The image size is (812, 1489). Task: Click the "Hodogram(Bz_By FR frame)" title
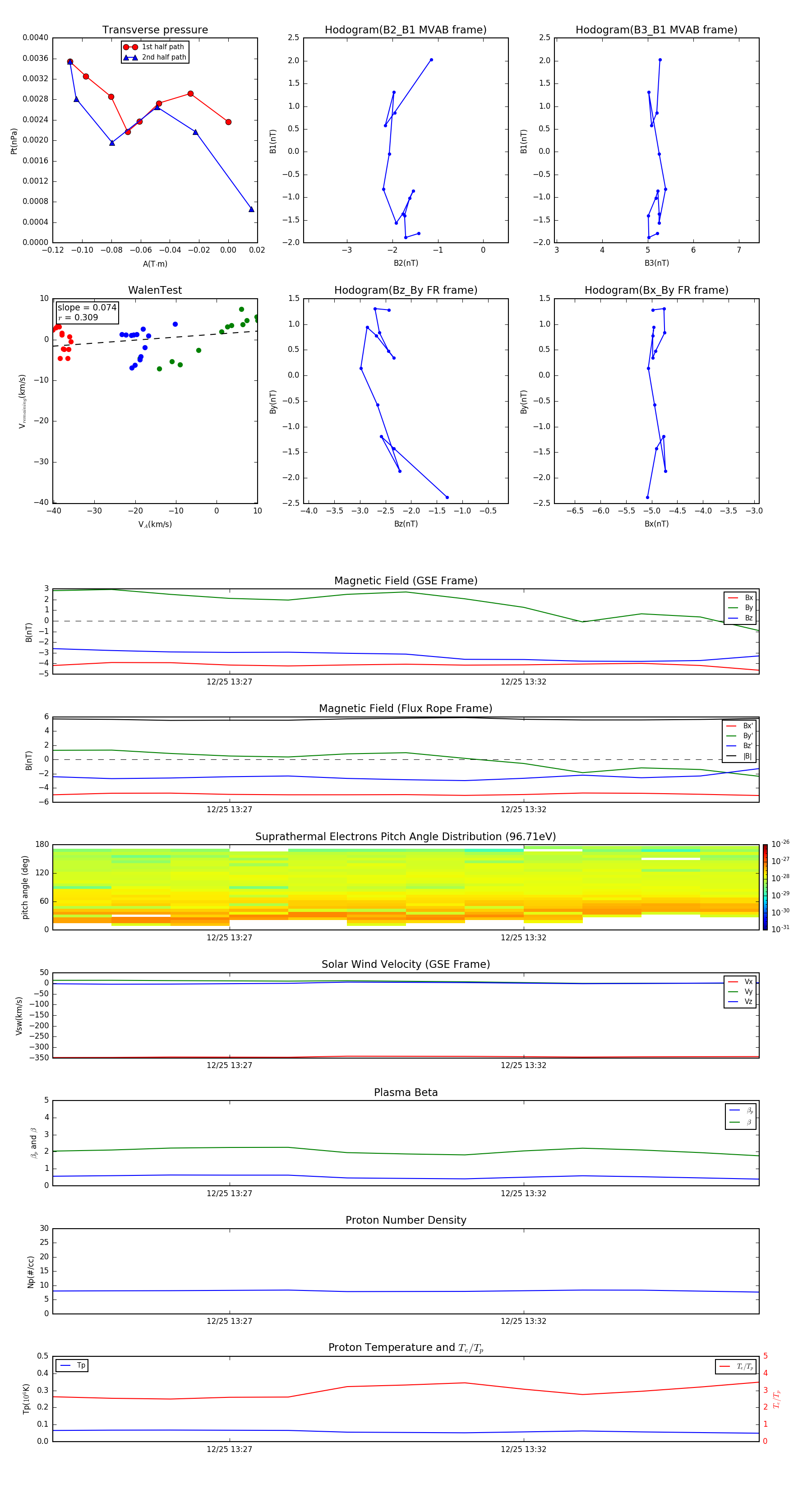point(406,290)
